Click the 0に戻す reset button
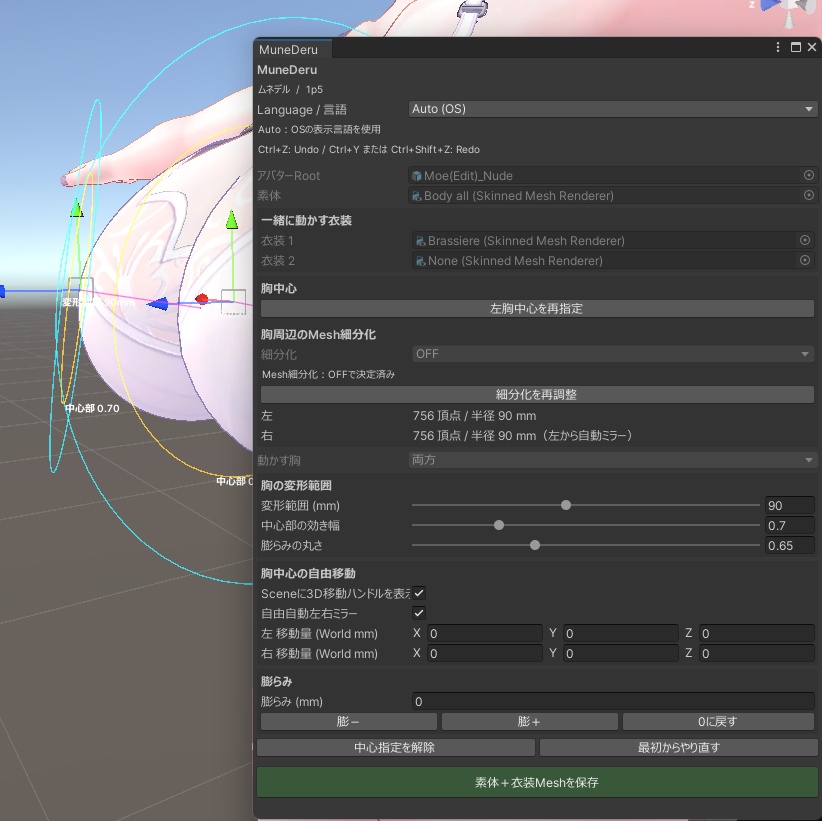 pyautogui.click(x=718, y=721)
